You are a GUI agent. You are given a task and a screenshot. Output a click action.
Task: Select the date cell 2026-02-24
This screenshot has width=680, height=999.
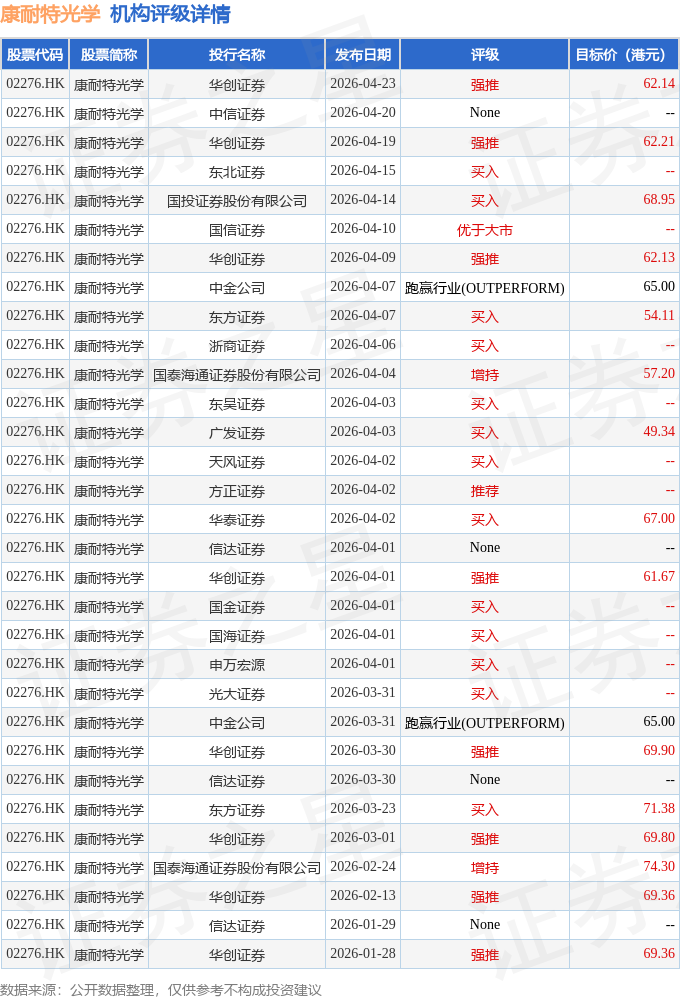(363, 866)
